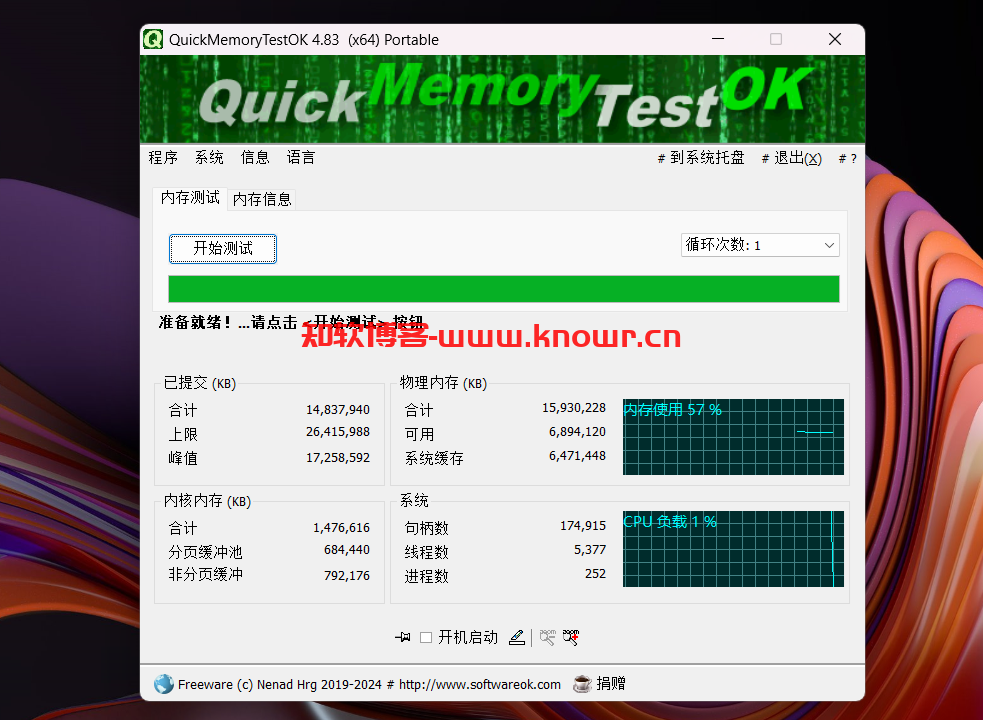Click the 峰值 label
983x720 pixels.
pos(183,458)
